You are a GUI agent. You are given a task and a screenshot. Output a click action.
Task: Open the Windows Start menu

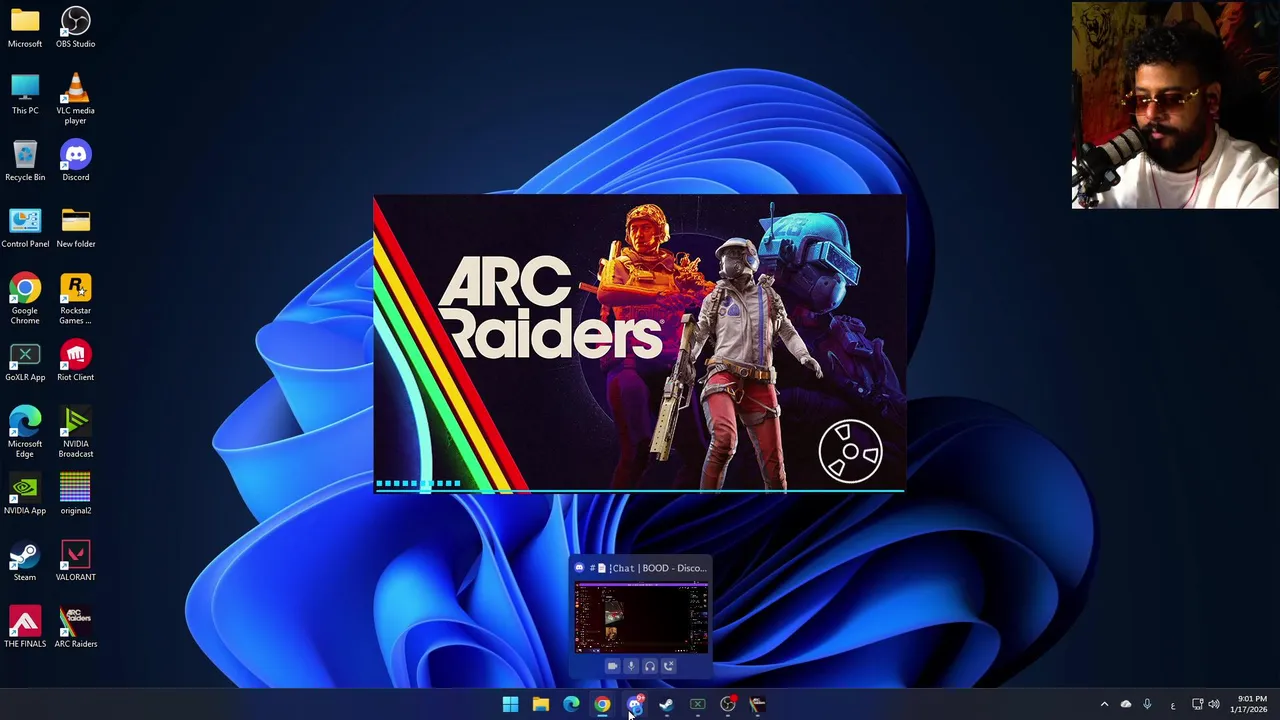pos(510,705)
